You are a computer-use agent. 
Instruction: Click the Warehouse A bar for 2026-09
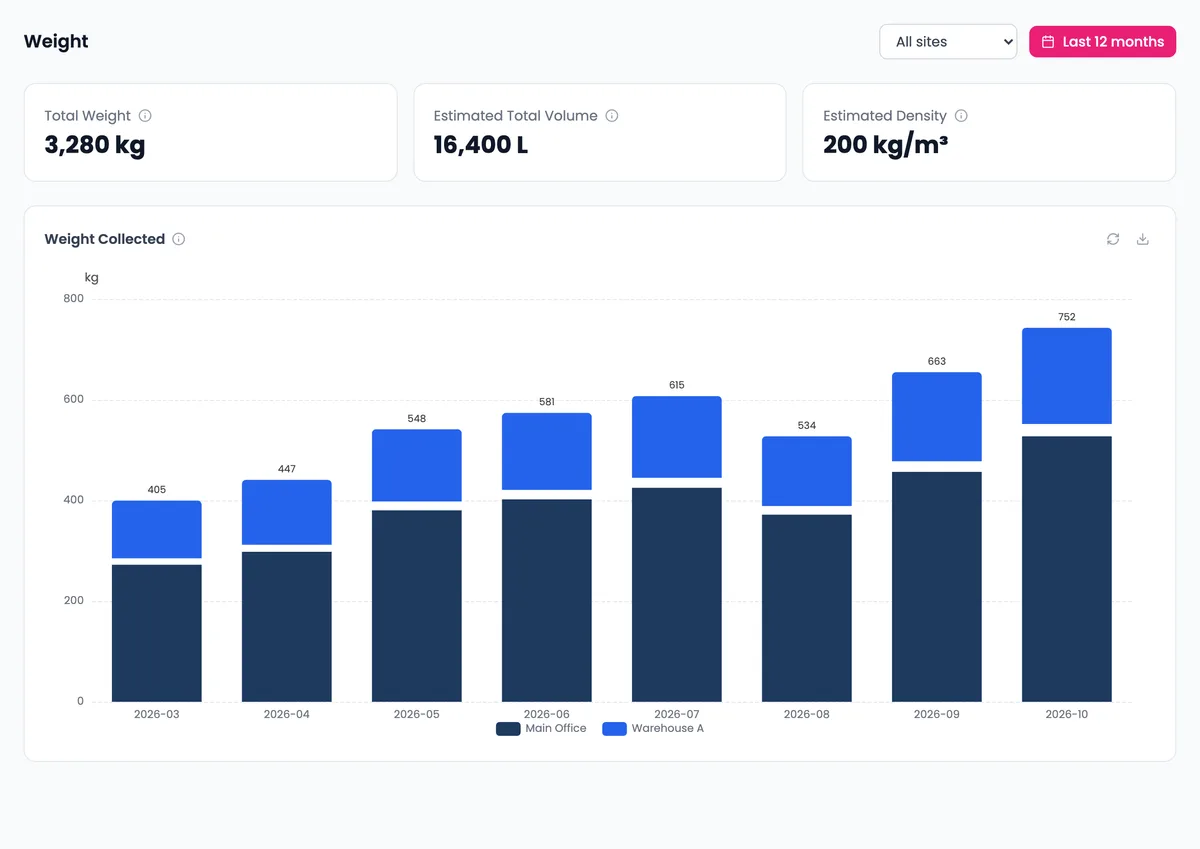click(x=937, y=416)
